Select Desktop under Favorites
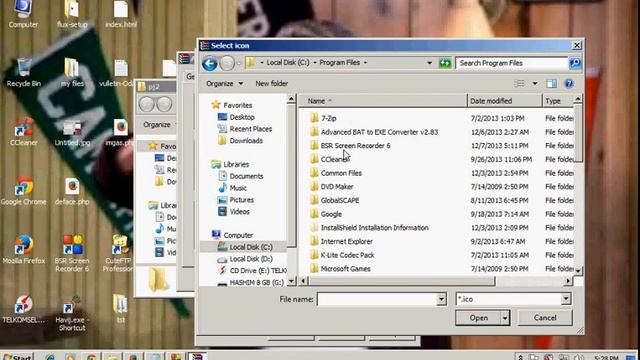 (242, 117)
